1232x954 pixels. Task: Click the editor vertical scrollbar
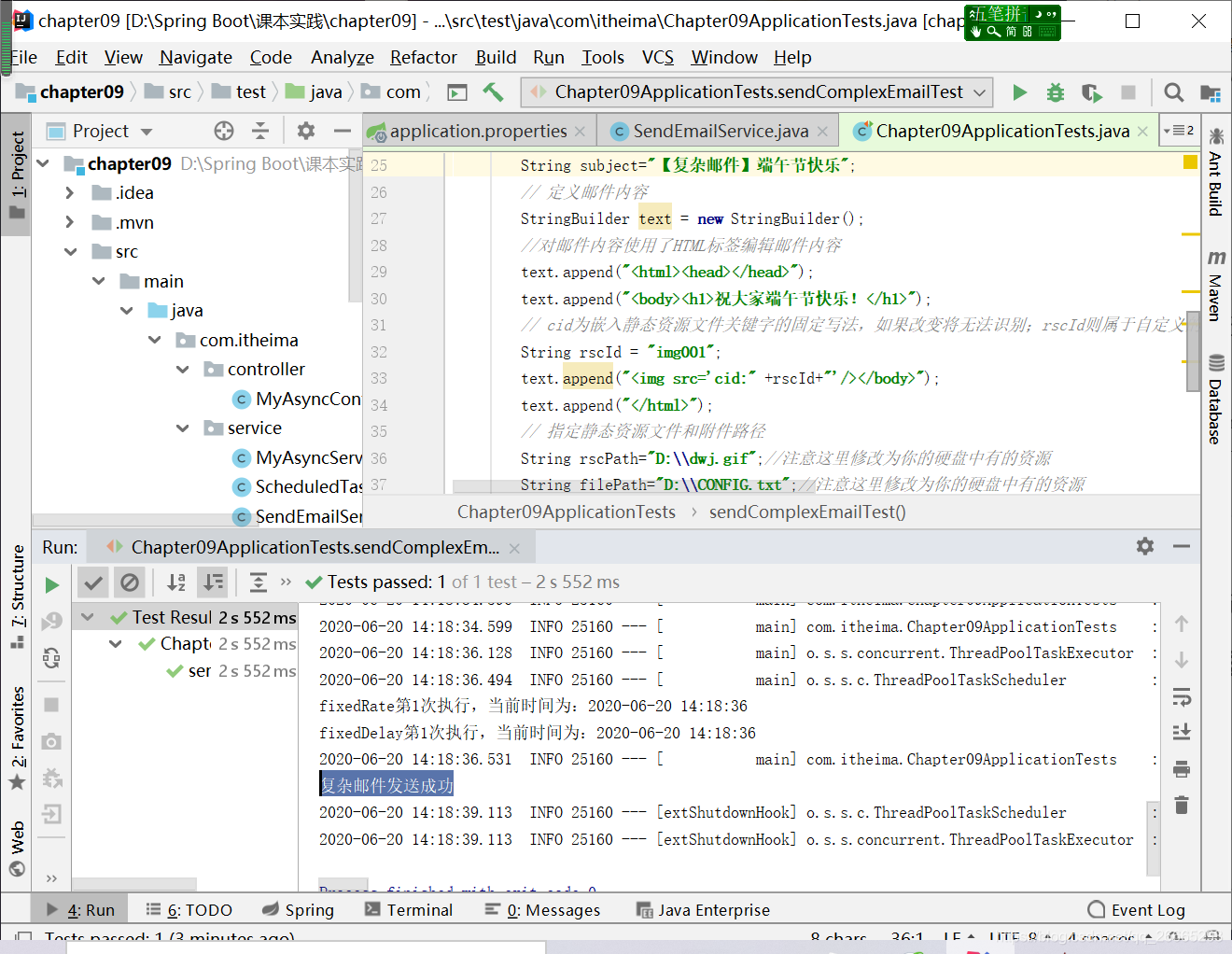[x=1193, y=349]
